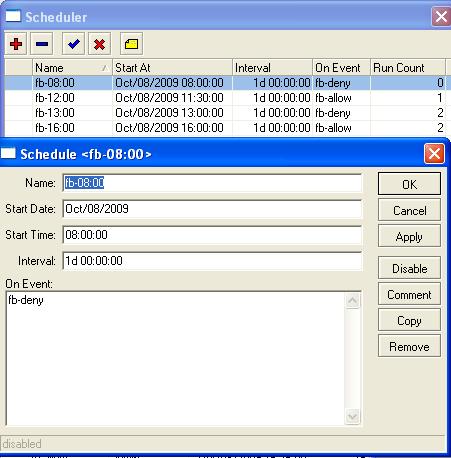Sort list by Name column header
451x458 pixels.
[x=72, y=68]
